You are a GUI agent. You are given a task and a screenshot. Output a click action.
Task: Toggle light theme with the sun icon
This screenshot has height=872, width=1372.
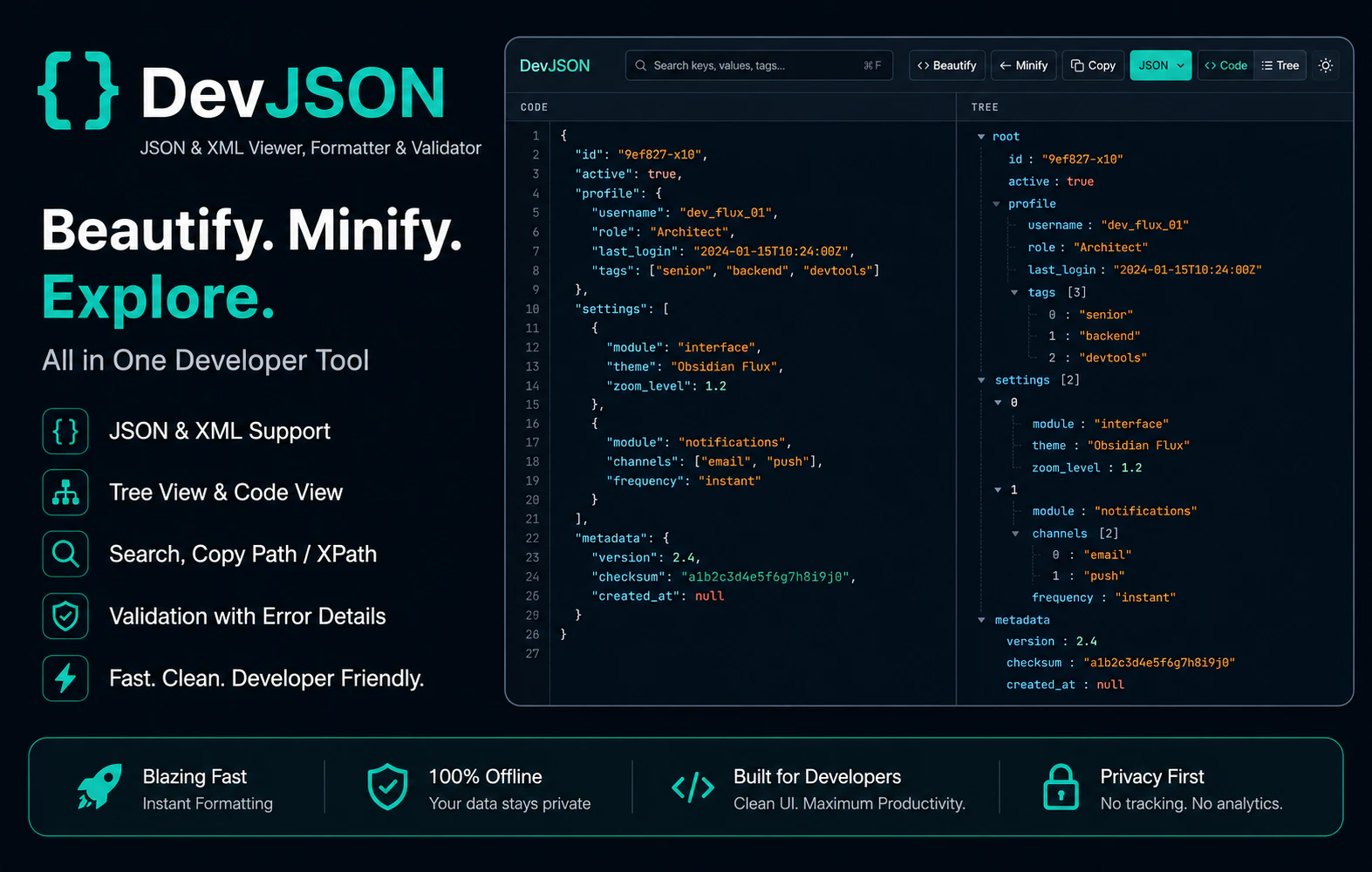coord(1326,65)
